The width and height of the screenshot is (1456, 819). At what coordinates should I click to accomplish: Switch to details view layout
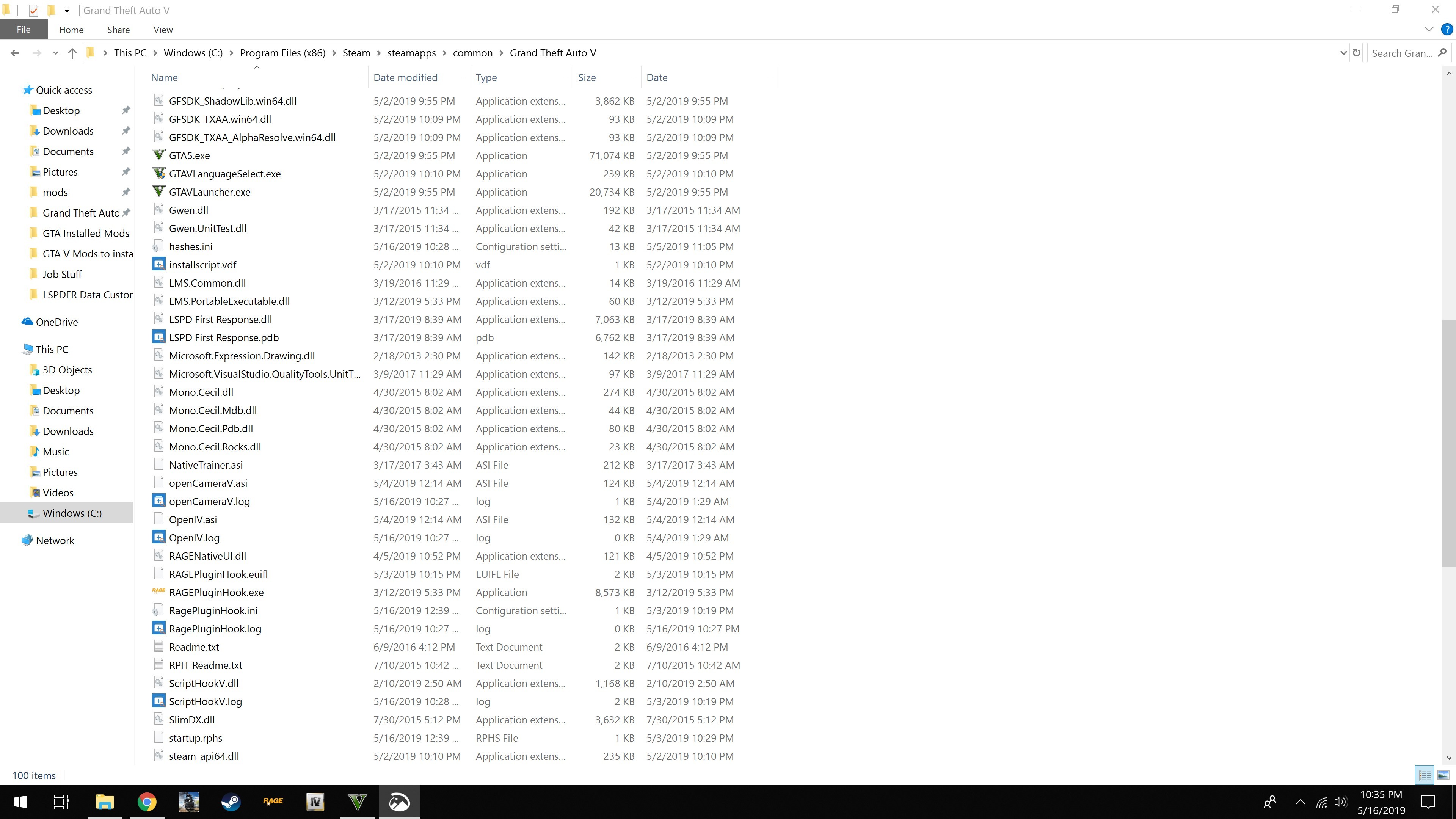point(1425,775)
